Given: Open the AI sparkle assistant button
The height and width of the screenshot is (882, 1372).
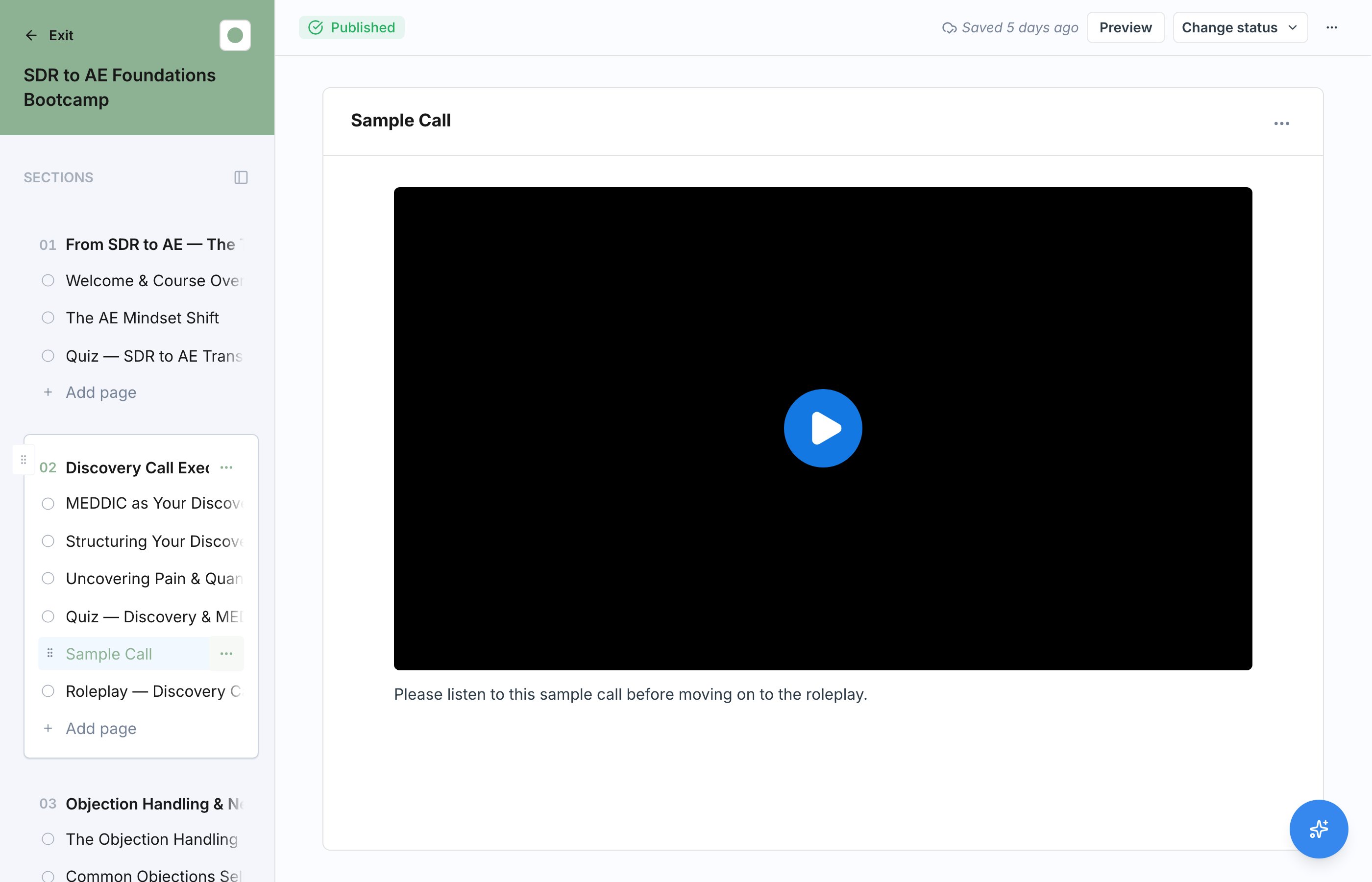Looking at the screenshot, I should [1318, 829].
